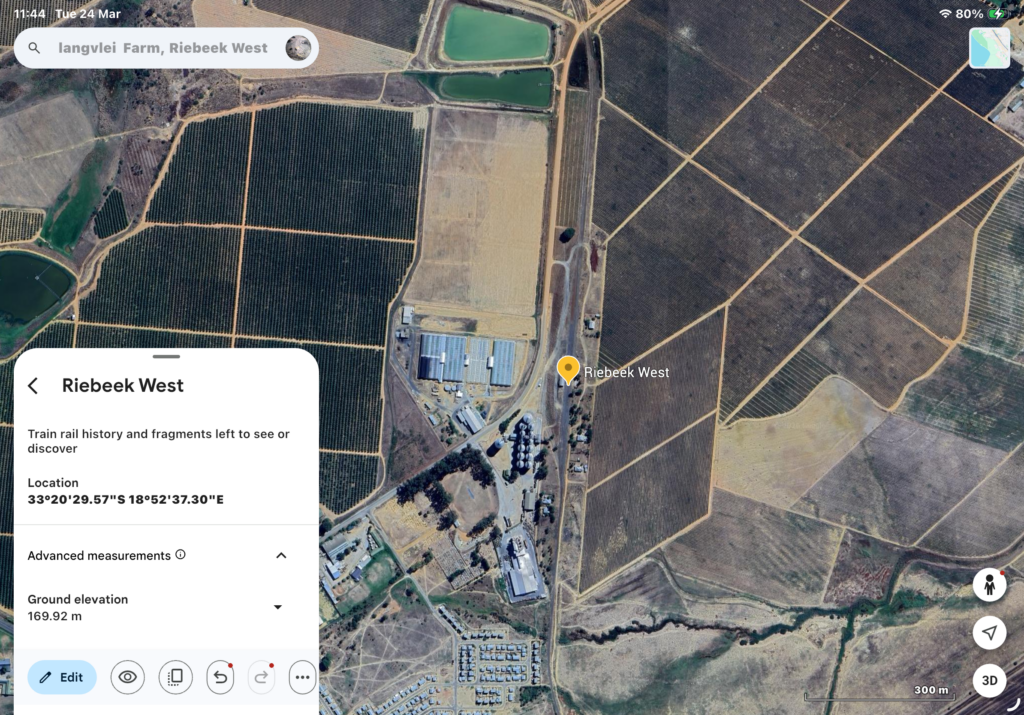Tap the compass location arrow button
The height and width of the screenshot is (715, 1024).
coord(989,633)
